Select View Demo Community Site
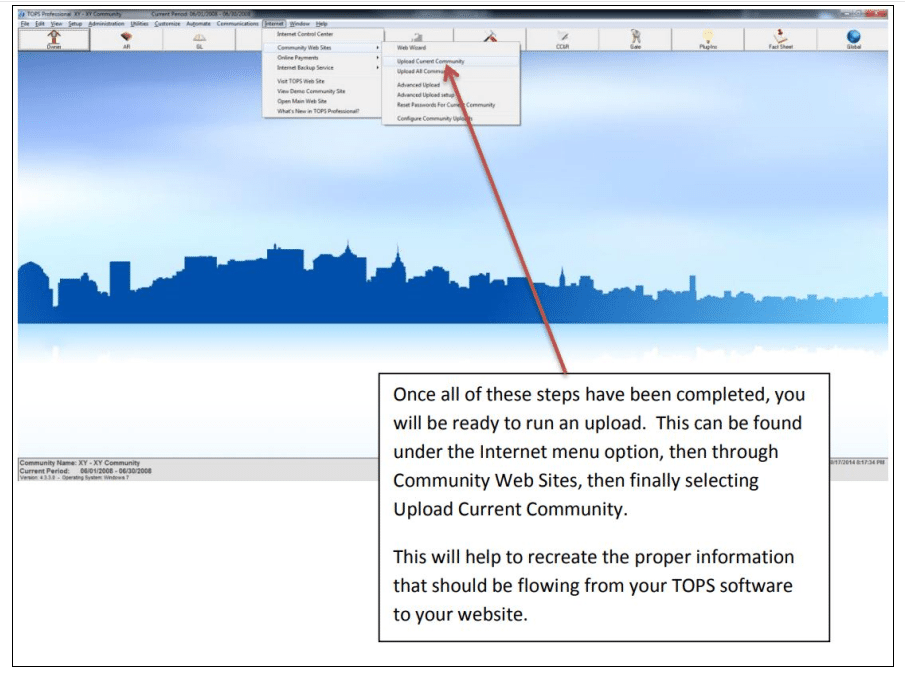The width and height of the screenshot is (905, 674). coord(323,91)
